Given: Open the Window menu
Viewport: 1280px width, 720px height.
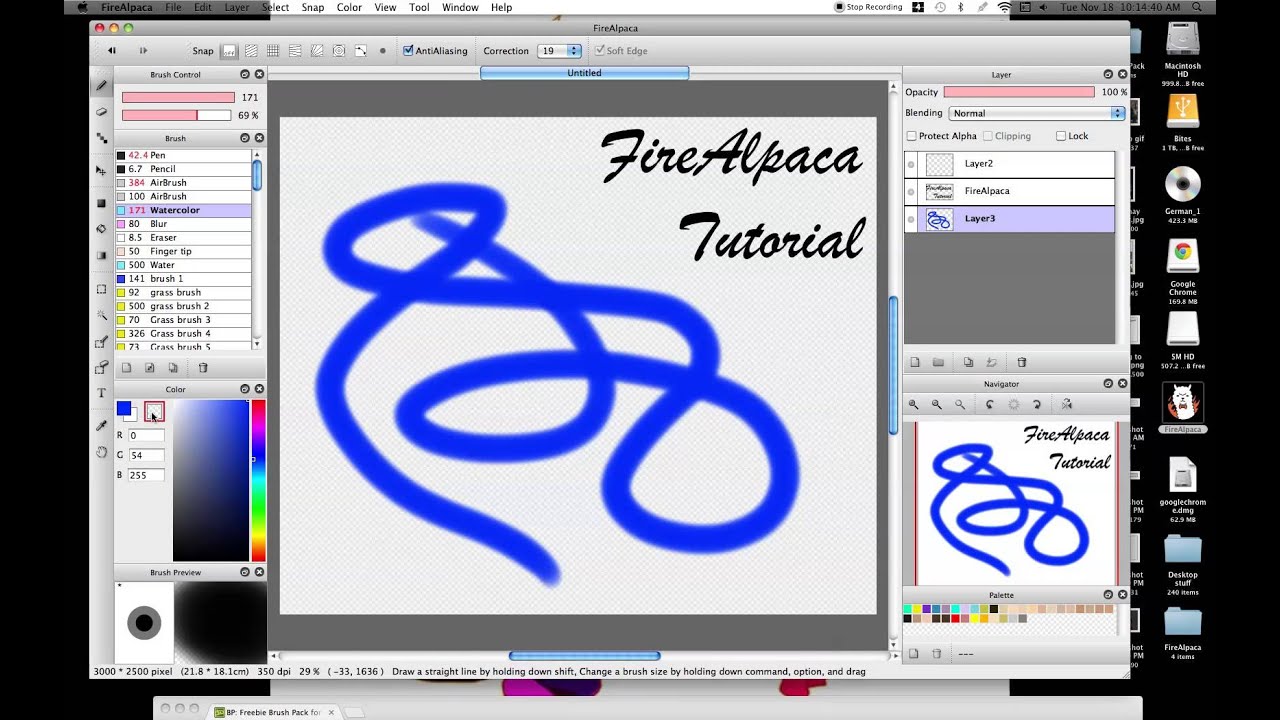Looking at the screenshot, I should (x=460, y=7).
